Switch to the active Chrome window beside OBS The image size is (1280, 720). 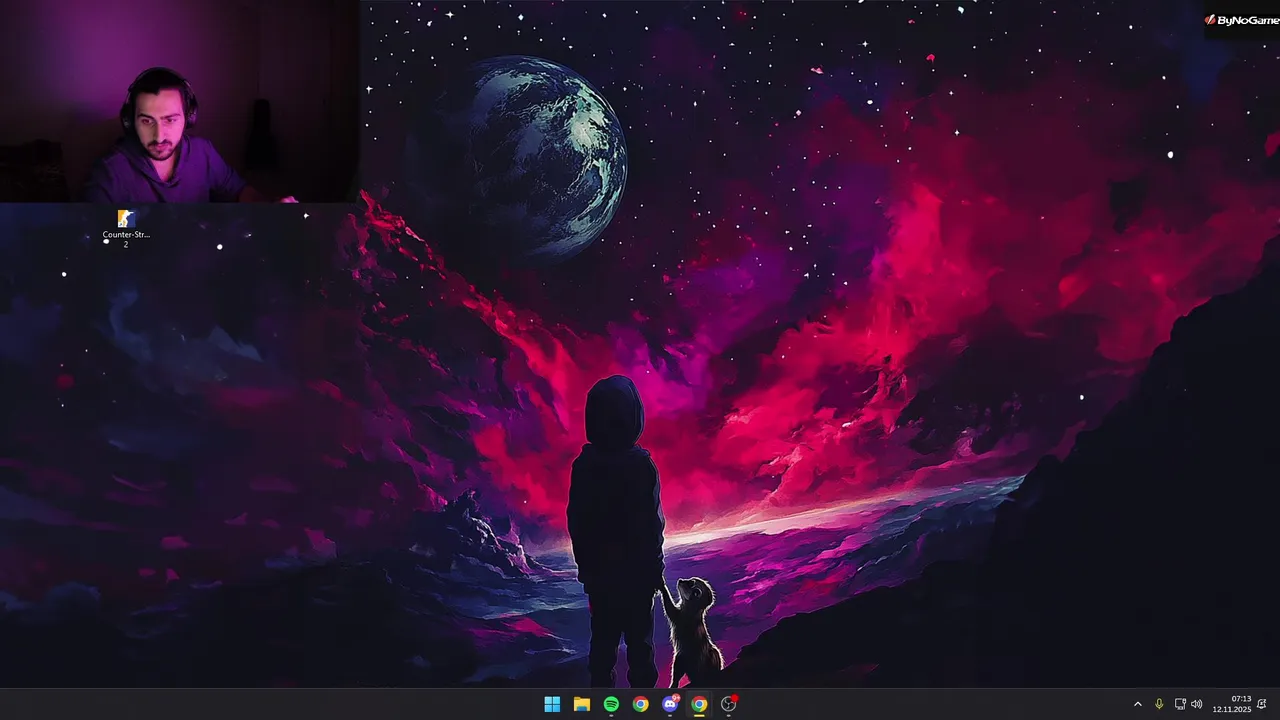(x=699, y=704)
